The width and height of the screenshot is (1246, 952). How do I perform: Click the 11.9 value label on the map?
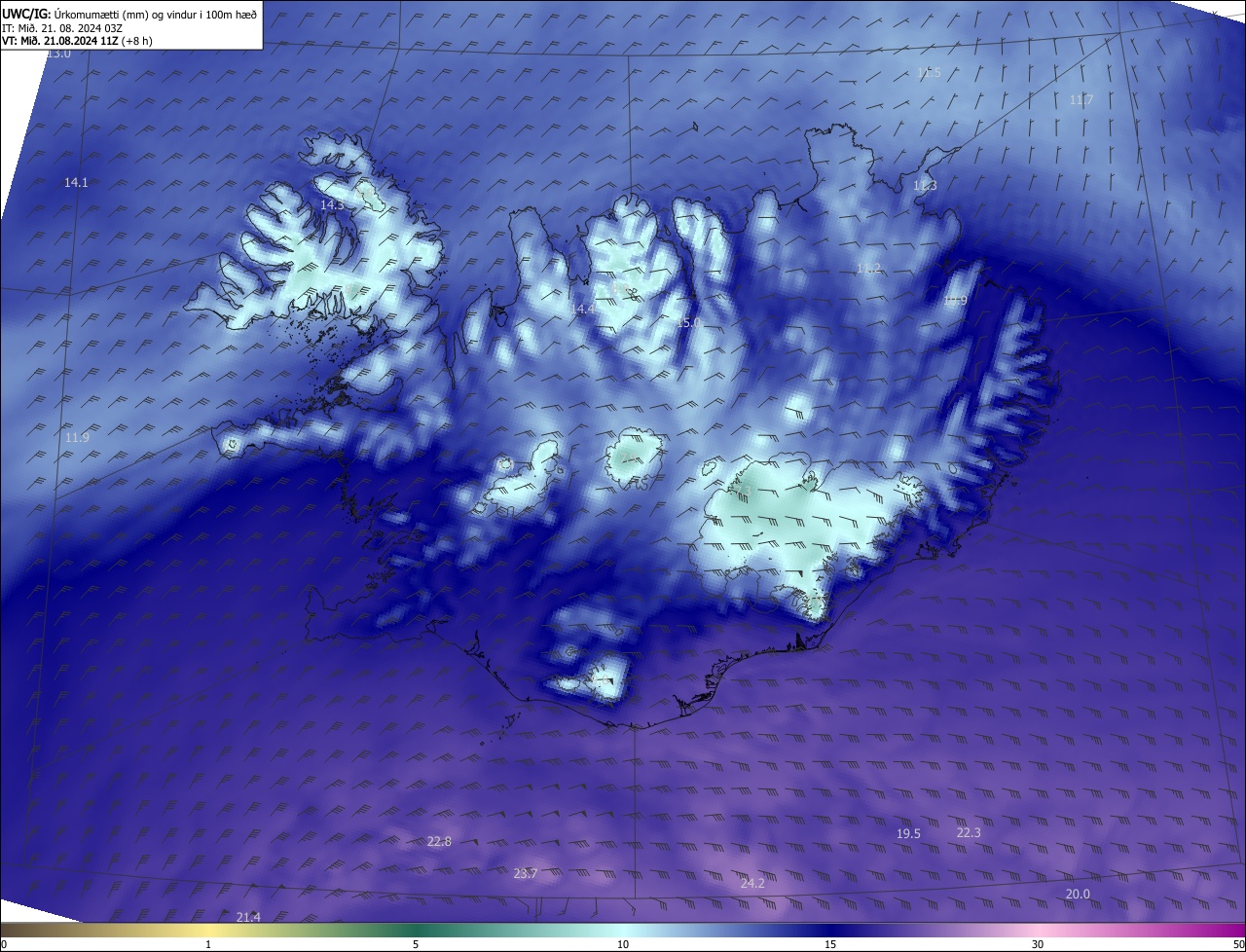coord(77,438)
